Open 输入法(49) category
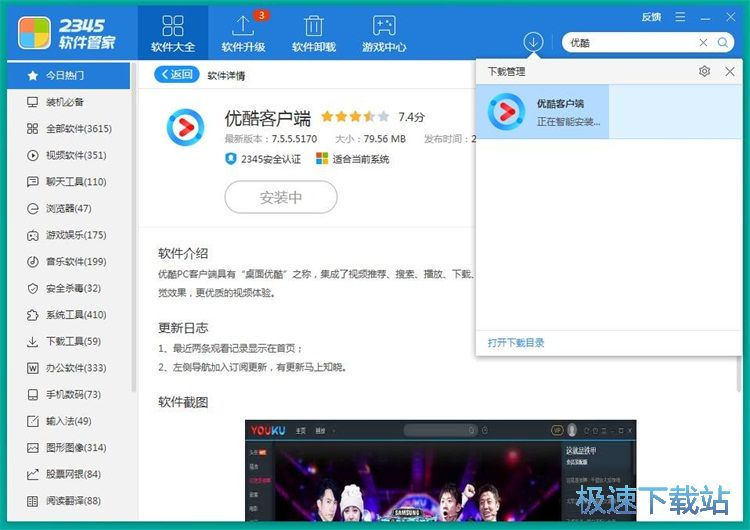 (x=68, y=421)
